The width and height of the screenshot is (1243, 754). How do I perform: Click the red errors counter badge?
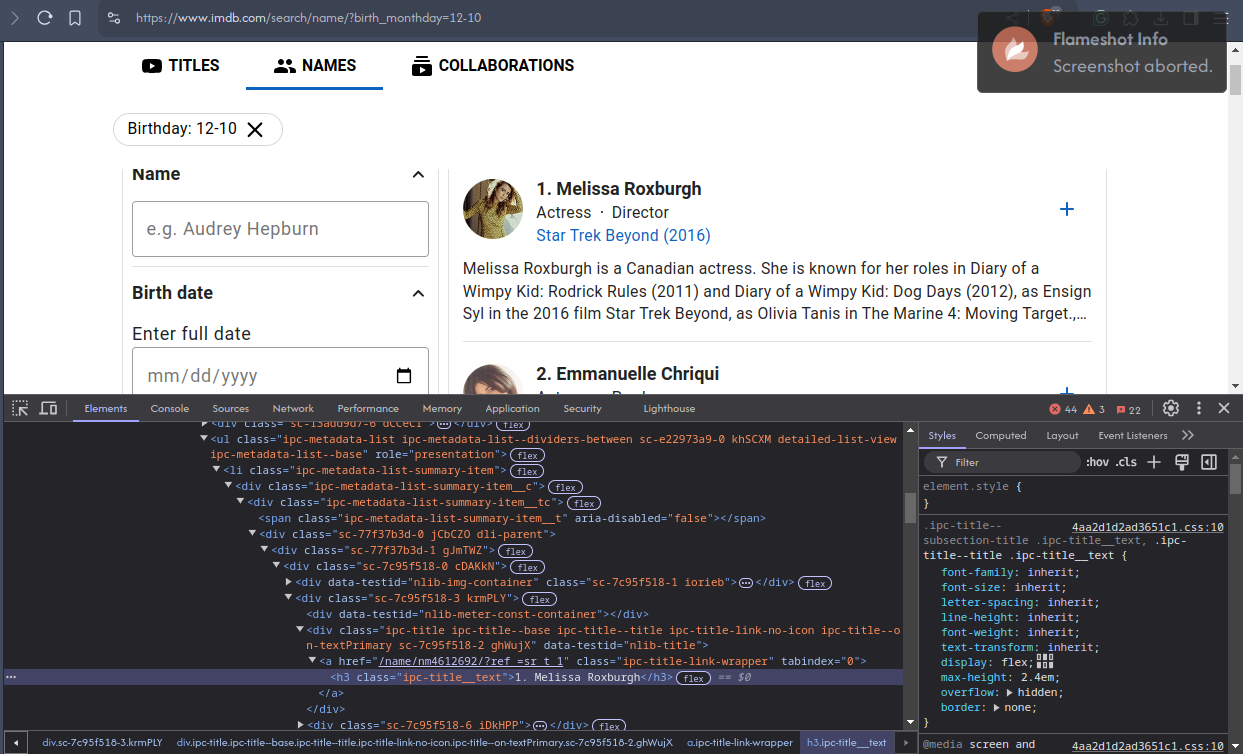[x=1060, y=408]
